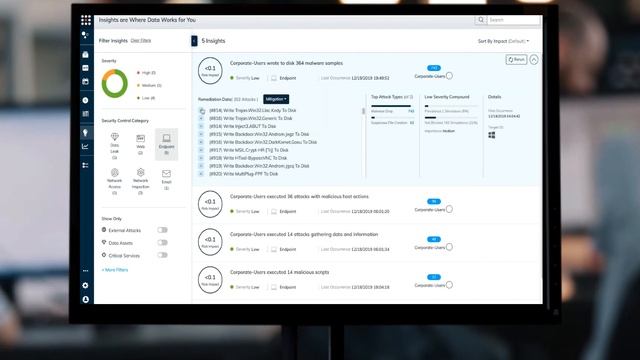The image size is (640, 360).
Task: Filter by Network Access category icon
Action: [x=115, y=172]
